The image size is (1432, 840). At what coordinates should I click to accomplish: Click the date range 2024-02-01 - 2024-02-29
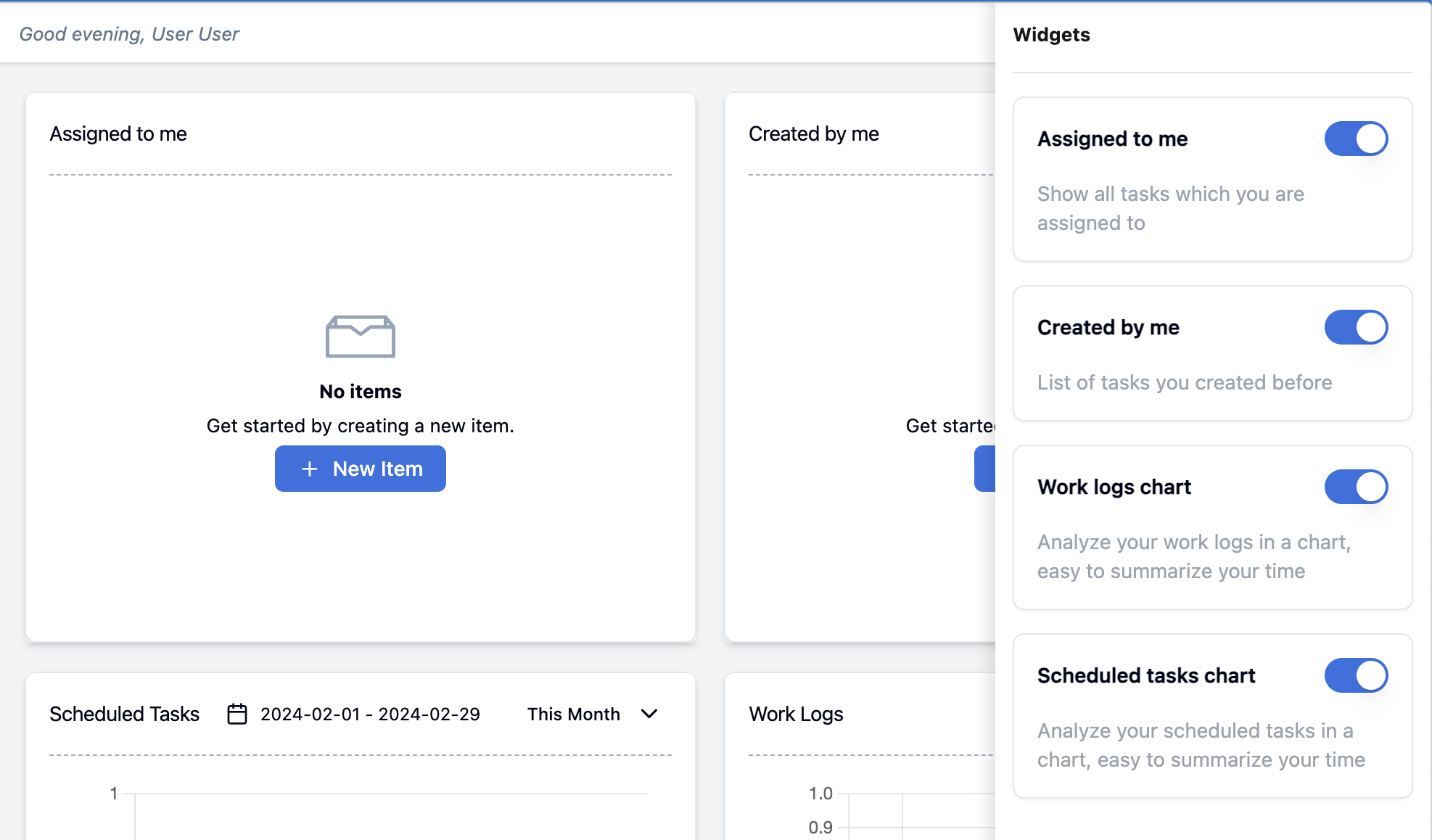[370, 714]
